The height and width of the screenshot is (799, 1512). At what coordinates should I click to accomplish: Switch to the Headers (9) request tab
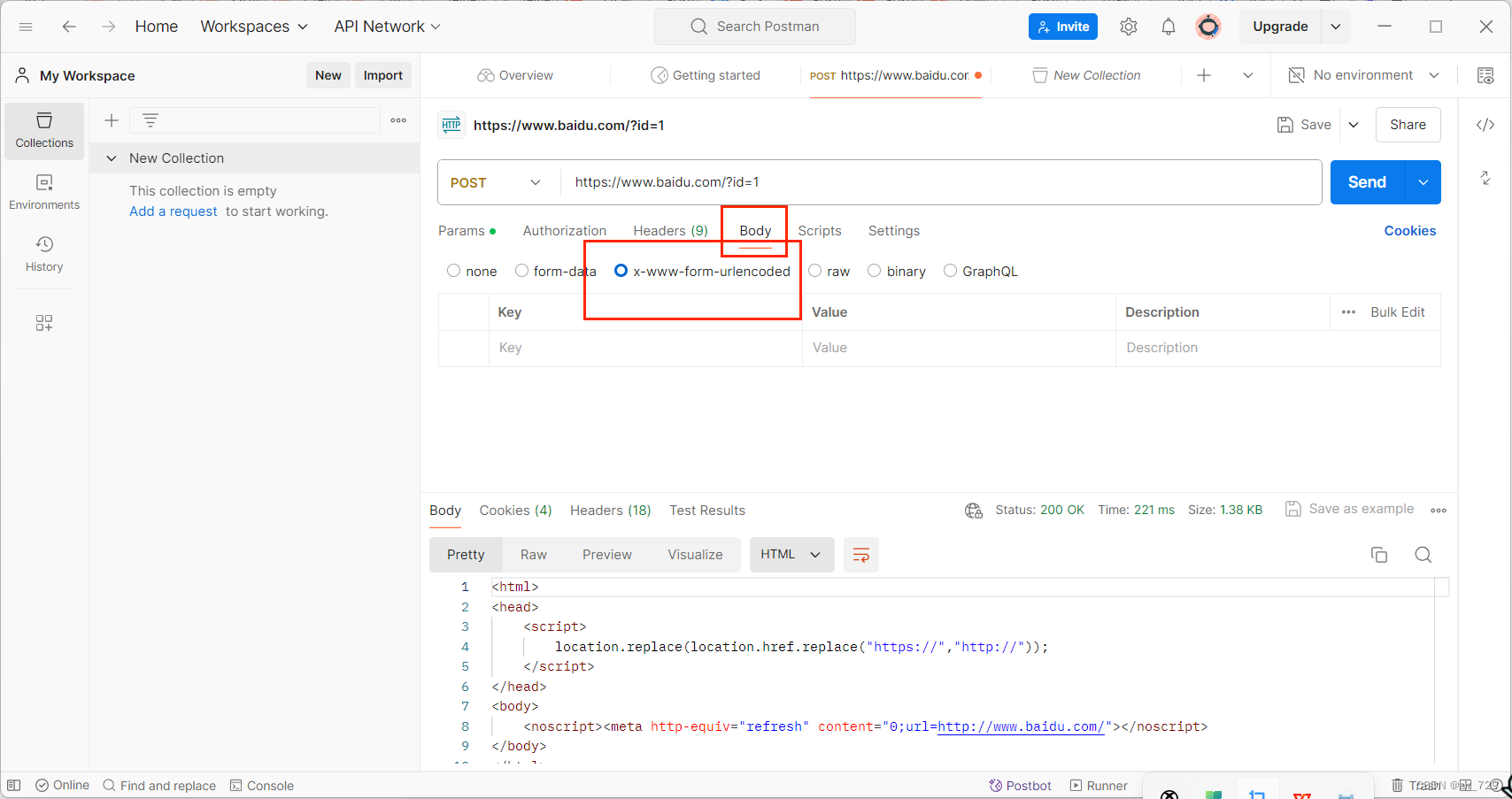click(671, 231)
